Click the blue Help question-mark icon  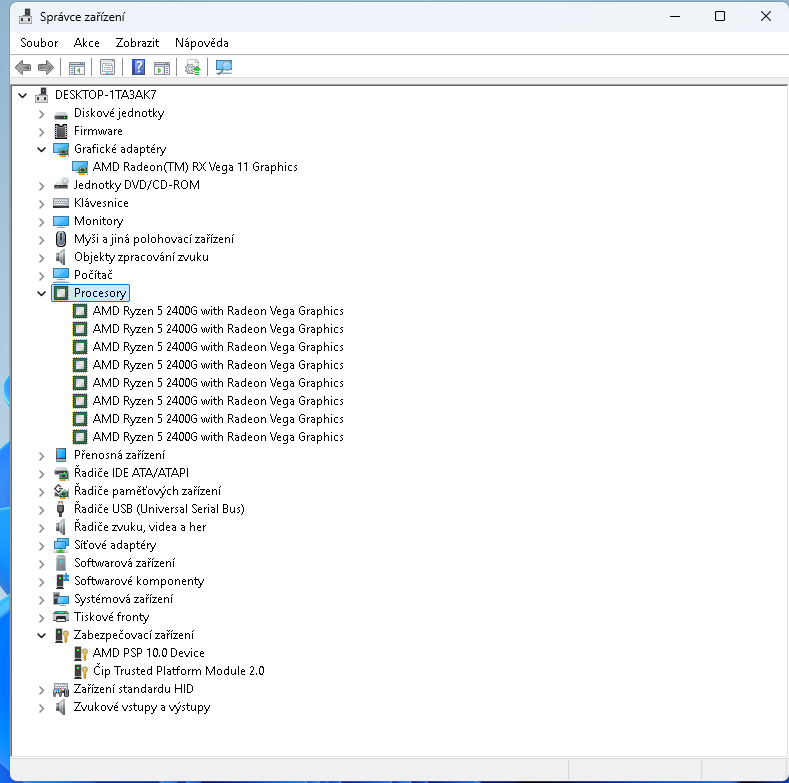click(x=138, y=67)
